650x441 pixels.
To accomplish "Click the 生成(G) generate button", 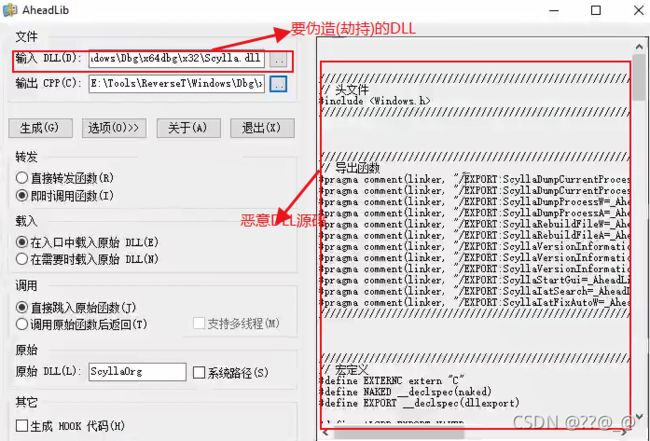I will pyautogui.click(x=41, y=128).
